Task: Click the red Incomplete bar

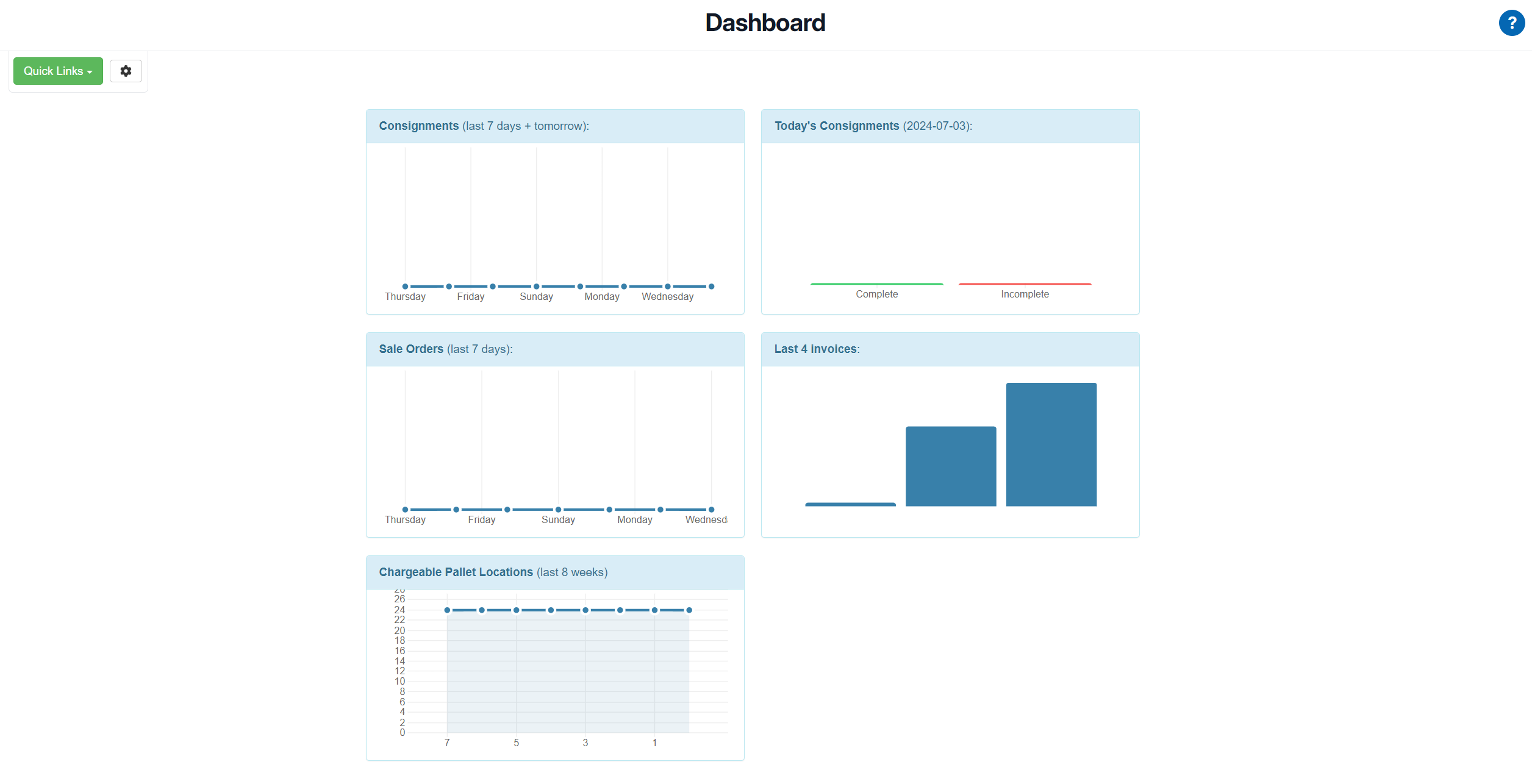Action: point(1025,284)
